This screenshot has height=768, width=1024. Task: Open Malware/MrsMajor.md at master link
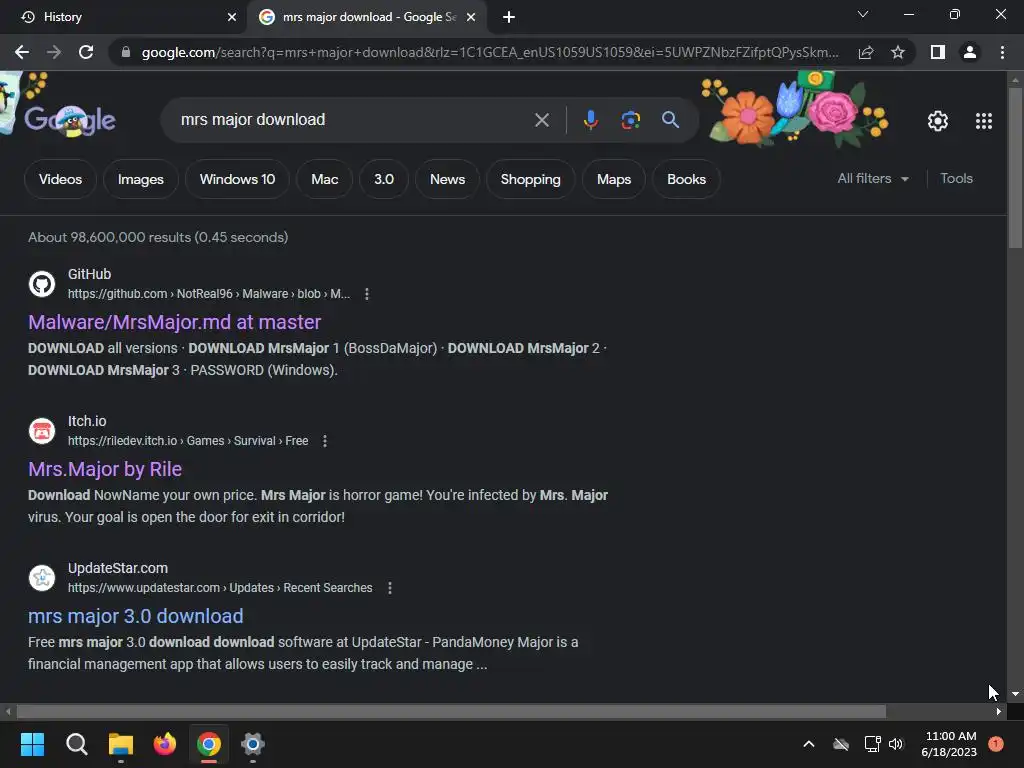[174, 322]
